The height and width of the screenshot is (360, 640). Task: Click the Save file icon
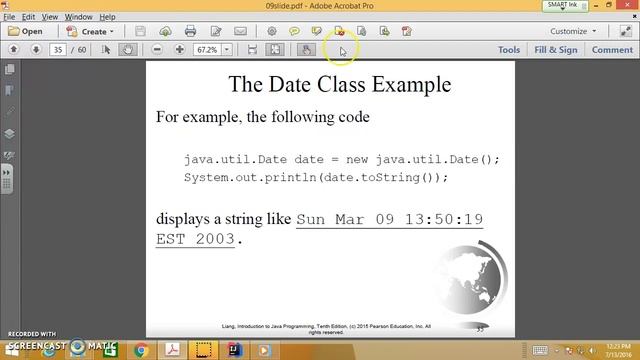pos(140,31)
